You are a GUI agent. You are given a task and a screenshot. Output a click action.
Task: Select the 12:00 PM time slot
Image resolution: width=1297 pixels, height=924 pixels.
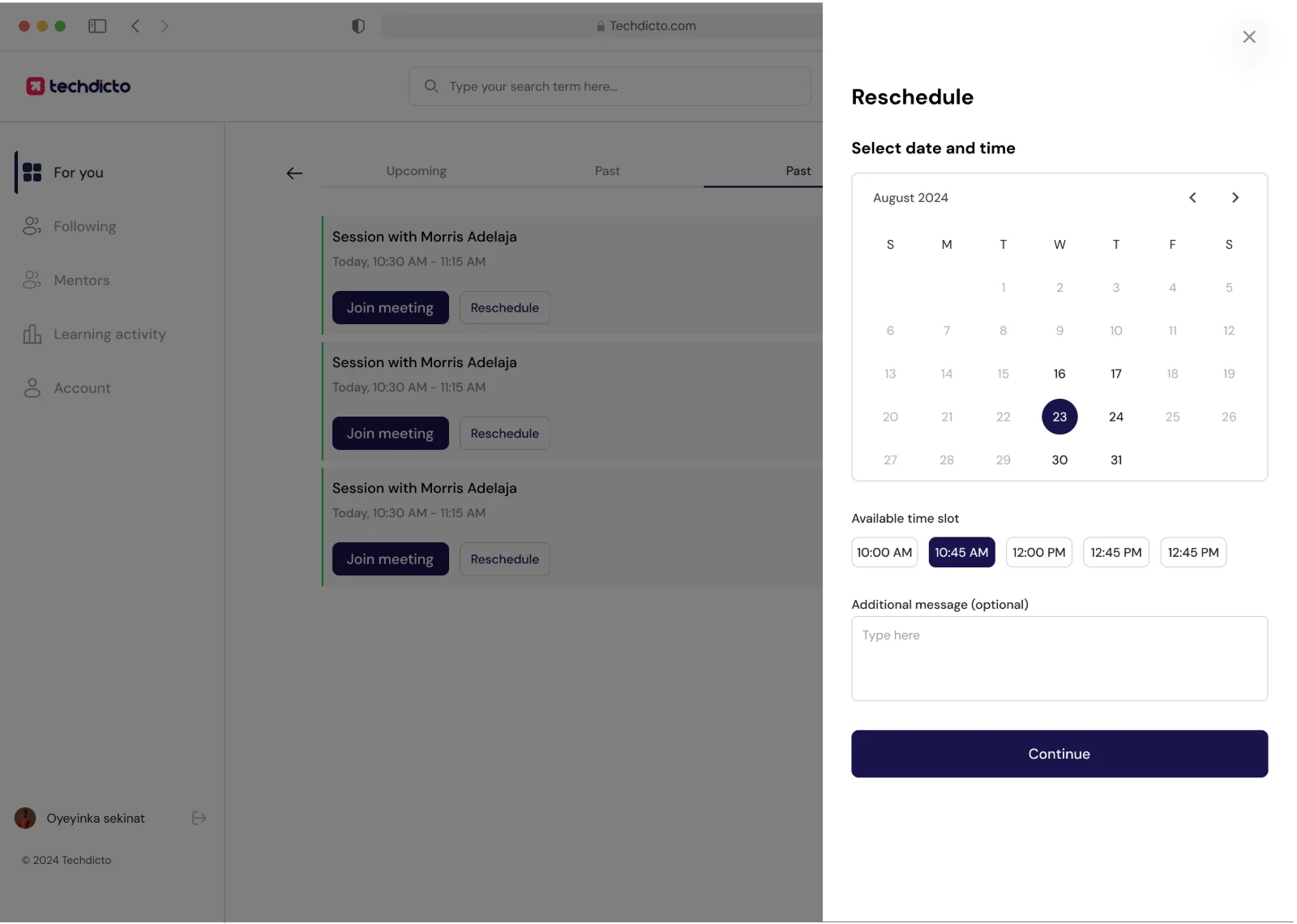(1038, 552)
